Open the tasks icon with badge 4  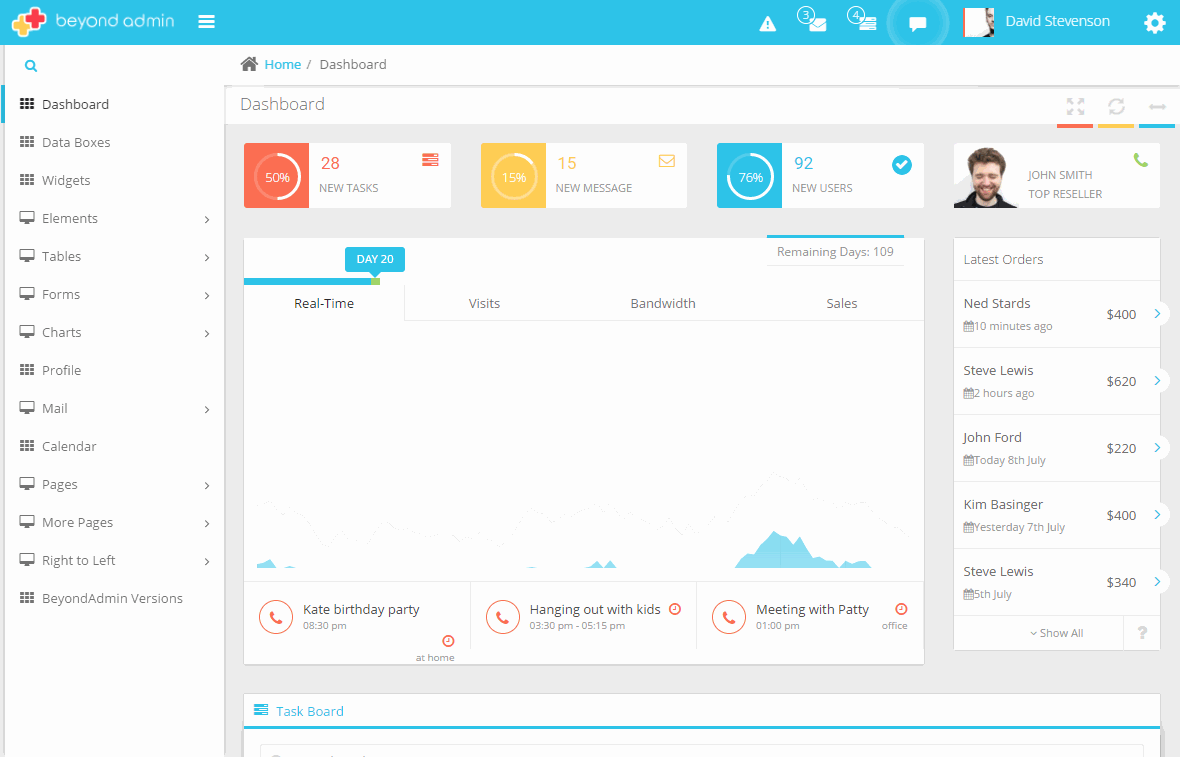tap(867, 24)
